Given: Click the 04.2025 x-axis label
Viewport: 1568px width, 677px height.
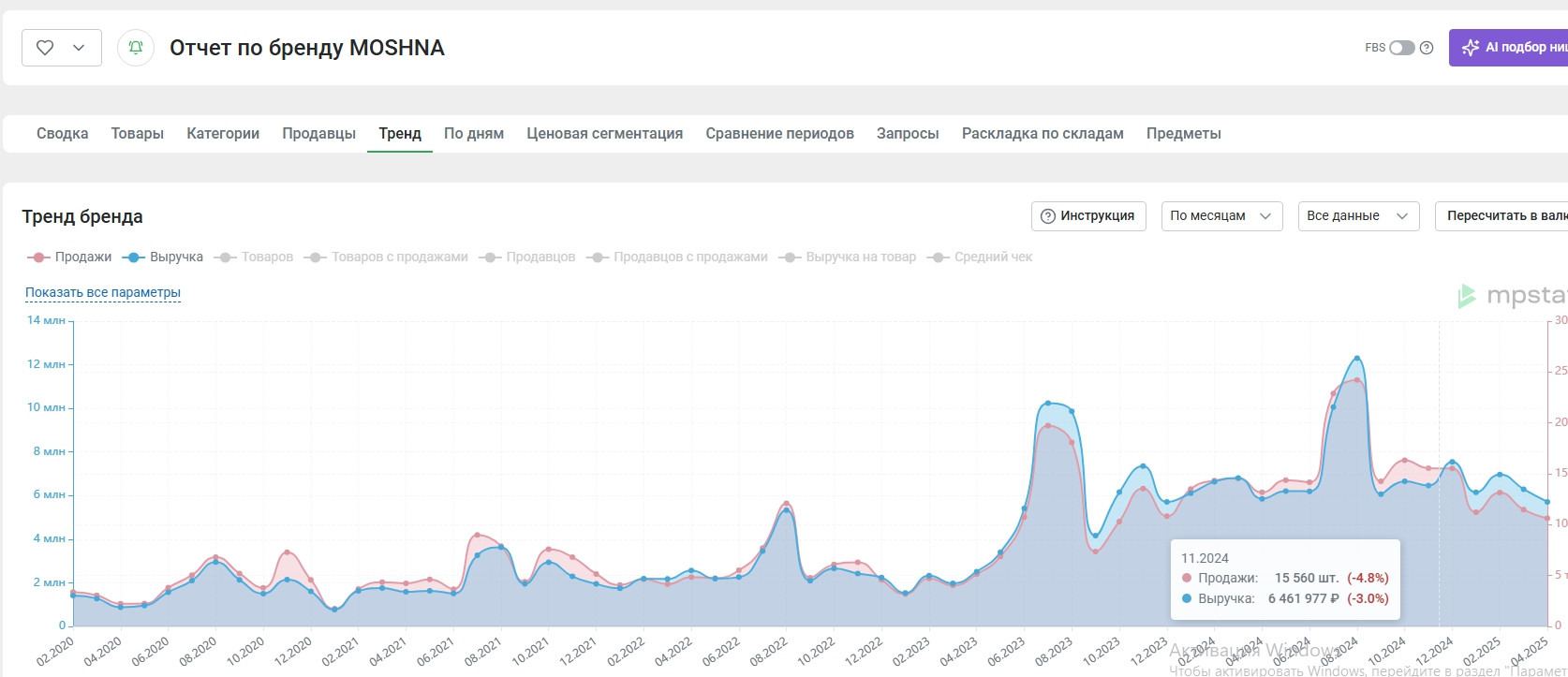Looking at the screenshot, I should click(x=1530, y=651).
